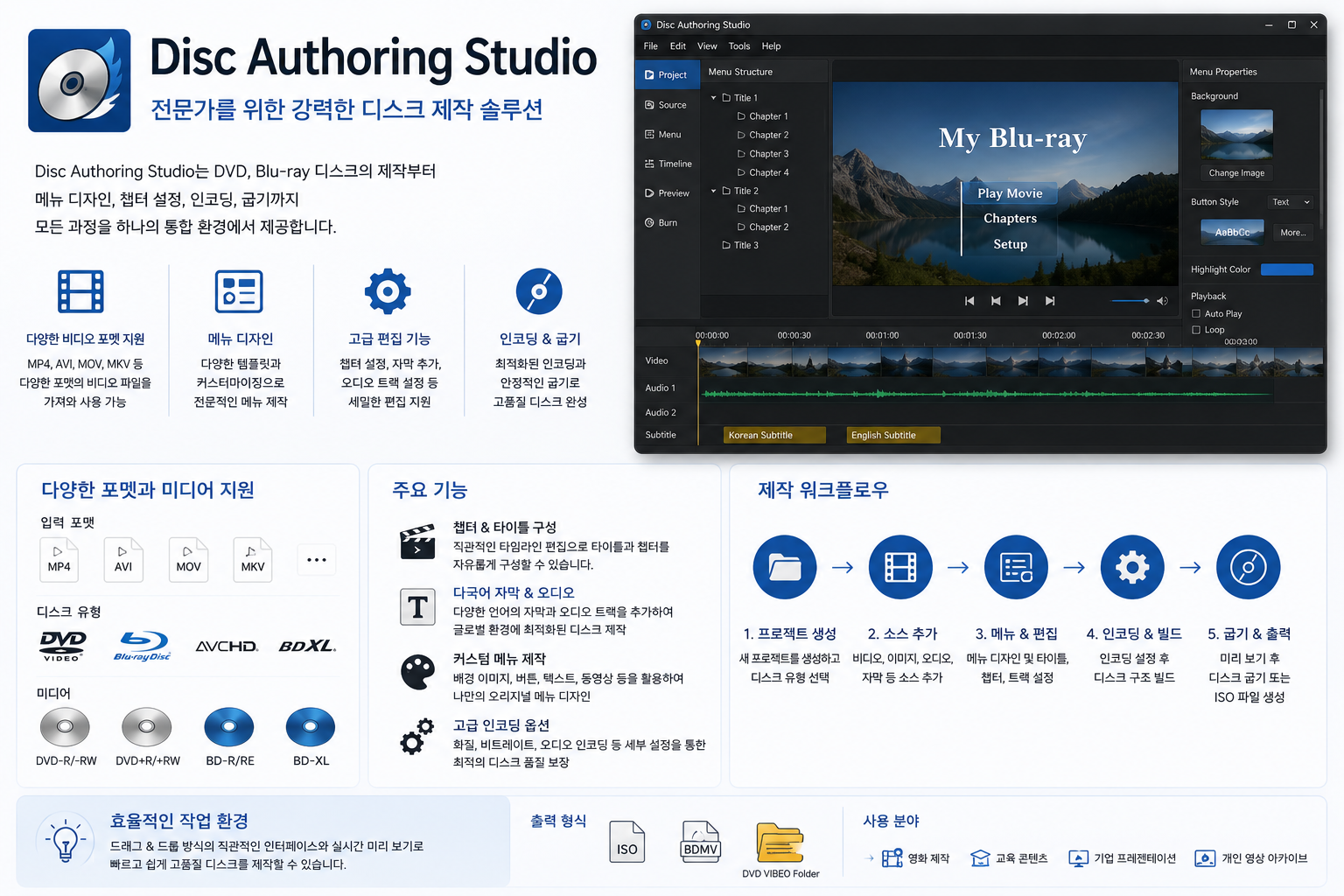
Task: Click the volume slider in the preview controls
Action: click(x=1130, y=301)
